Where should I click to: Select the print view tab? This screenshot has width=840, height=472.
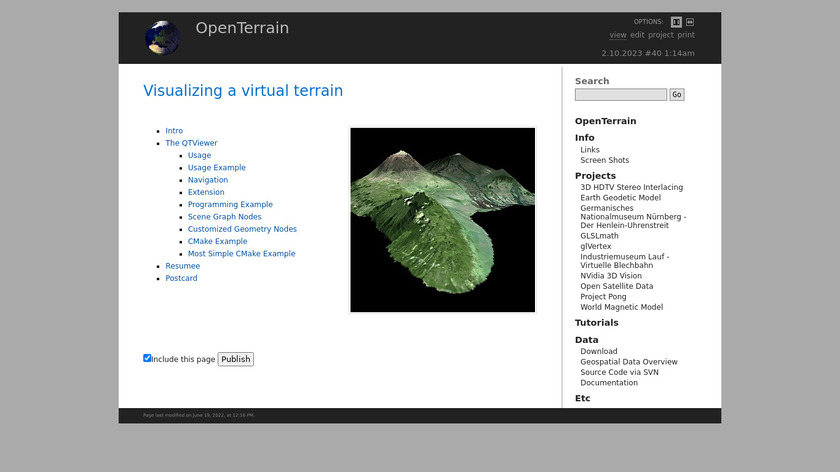pyautogui.click(x=686, y=35)
